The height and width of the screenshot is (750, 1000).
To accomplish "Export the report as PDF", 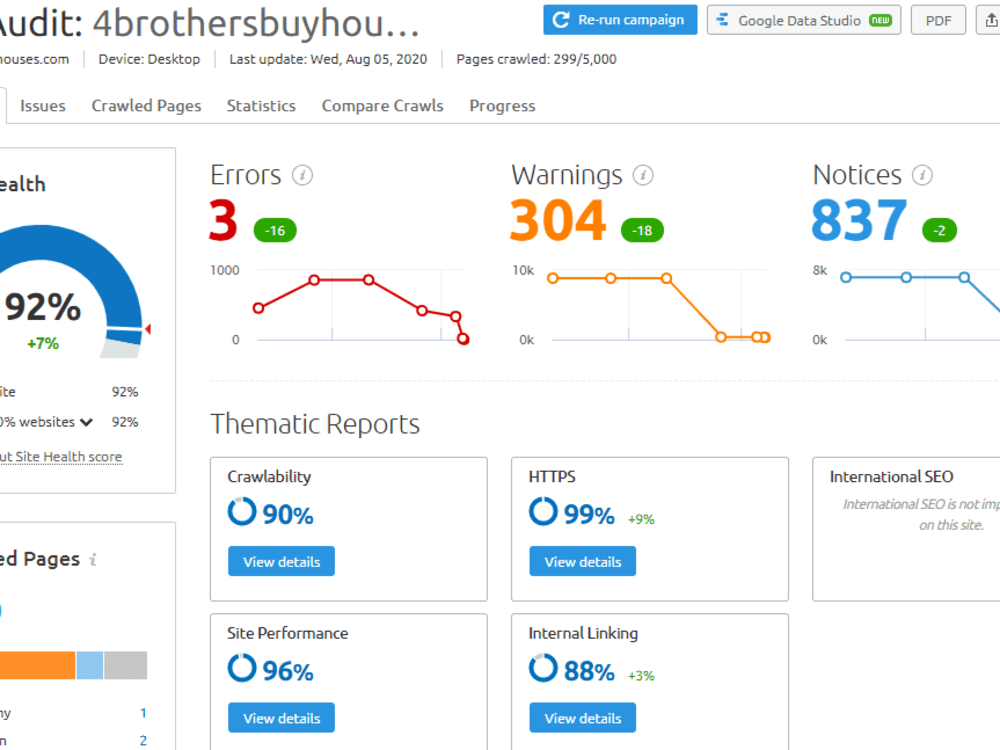I will pyautogui.click(x=938, y=20).
